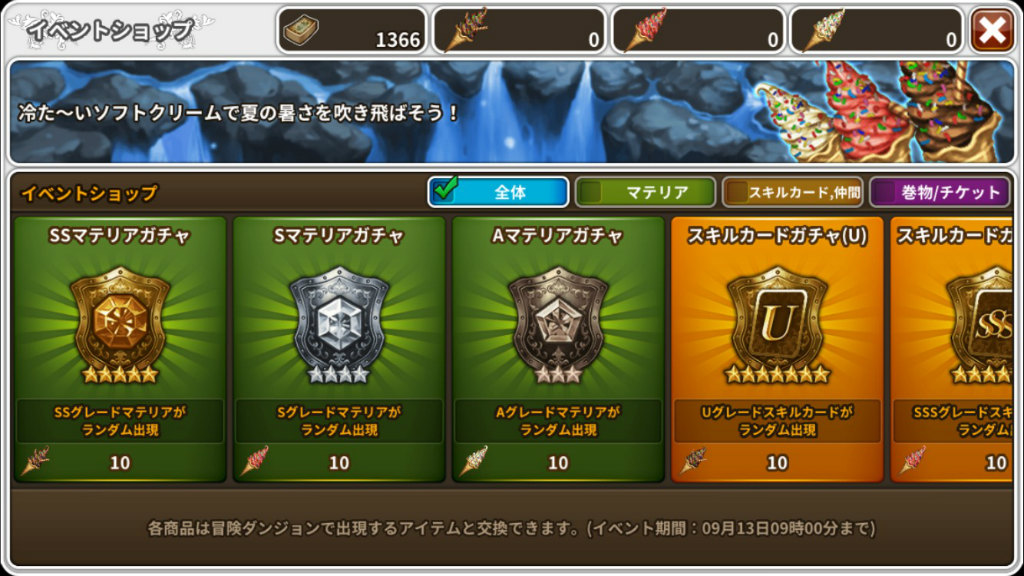Buy SS Materia gacha for 10 cones
Image resolution: width=1024 pixels, height=576 pixels.
coord(120,462)
